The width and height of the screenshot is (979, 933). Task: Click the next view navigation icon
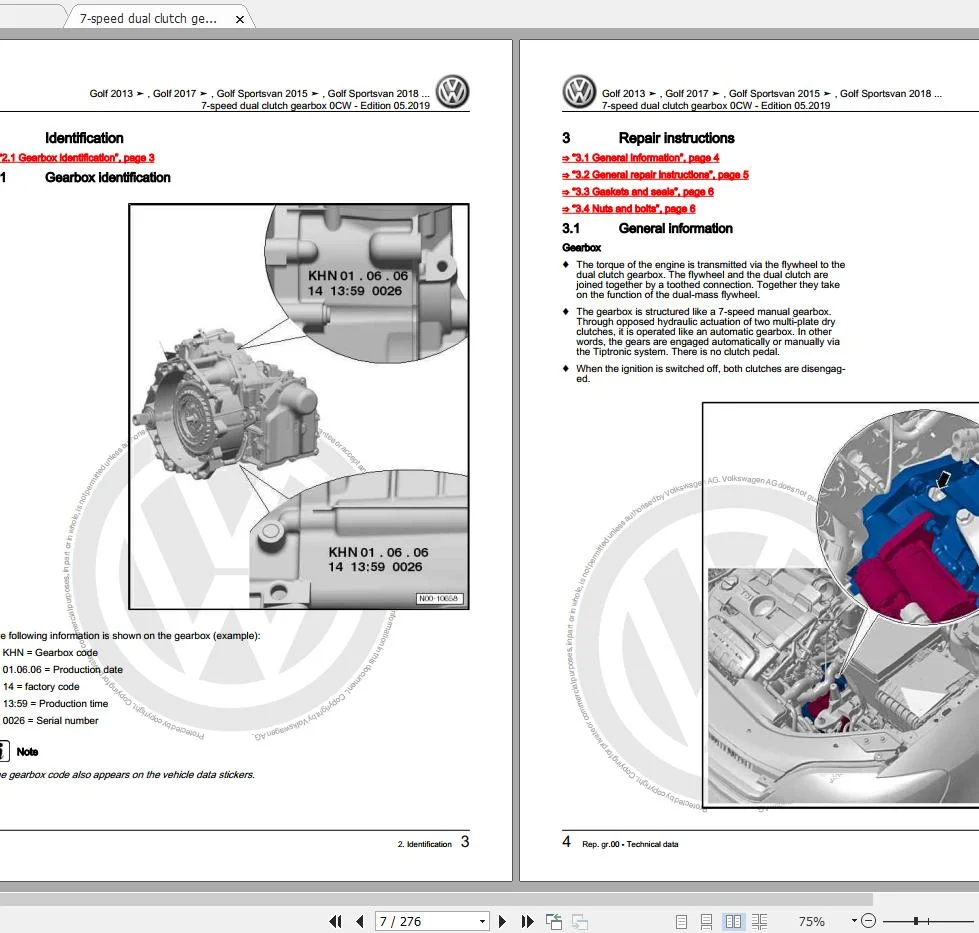pyautogui.click(x=580, y=921)
